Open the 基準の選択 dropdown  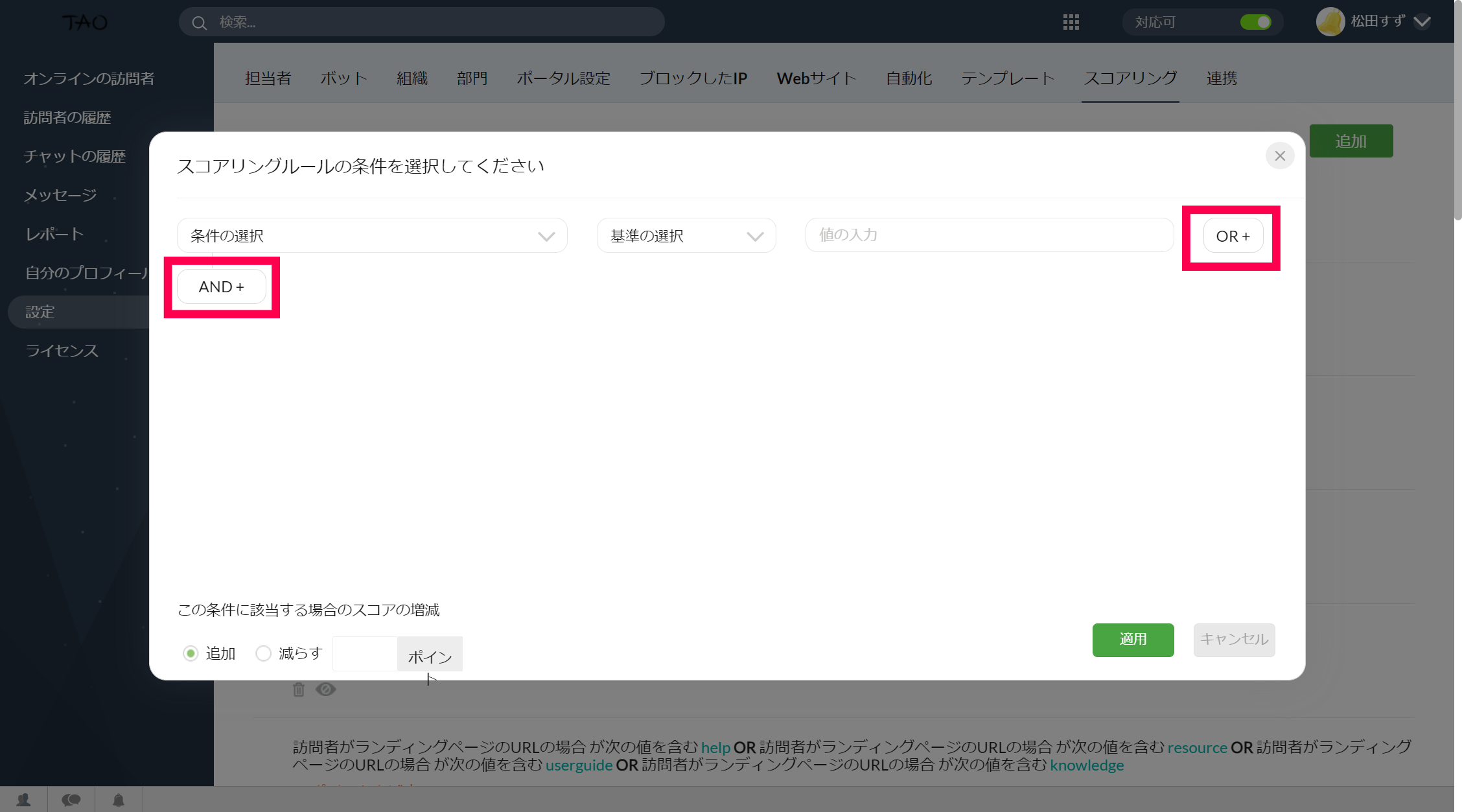click(686, 236)
